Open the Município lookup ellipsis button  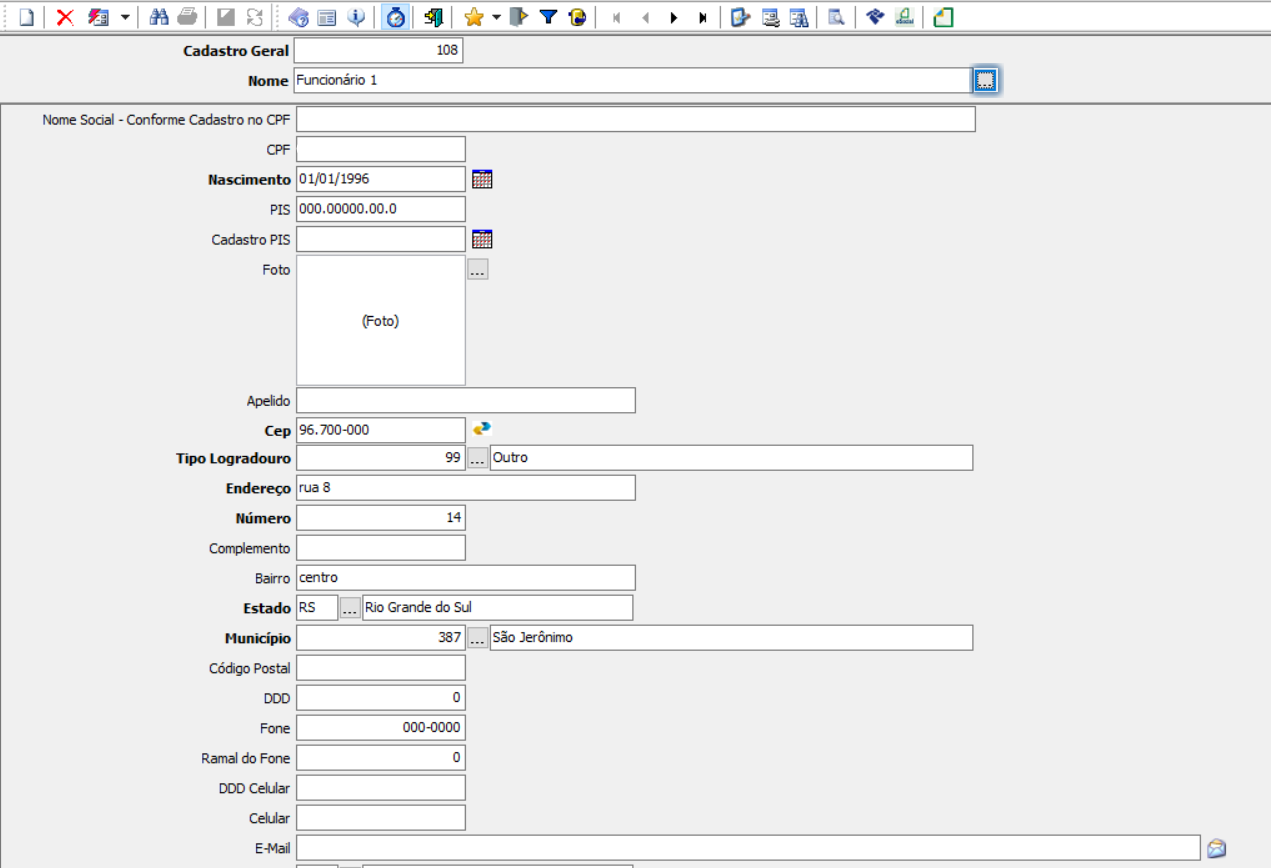pos(478,638)
